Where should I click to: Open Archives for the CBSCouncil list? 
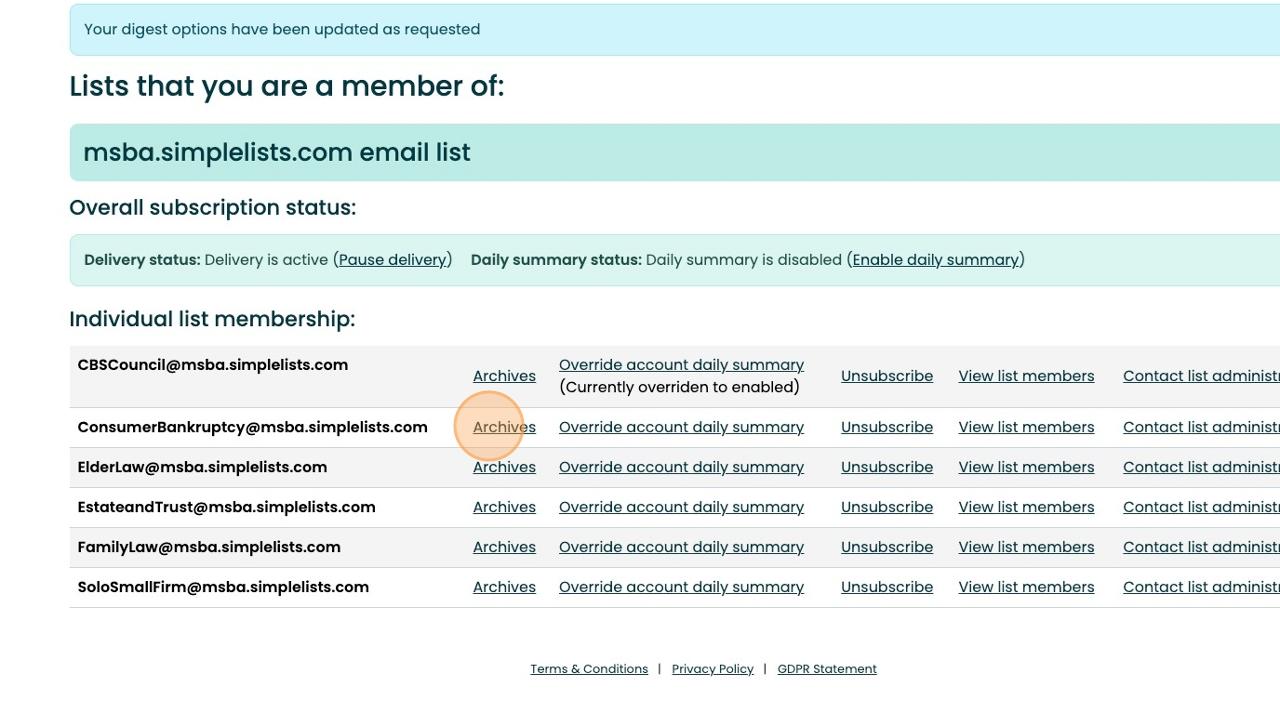504,376
